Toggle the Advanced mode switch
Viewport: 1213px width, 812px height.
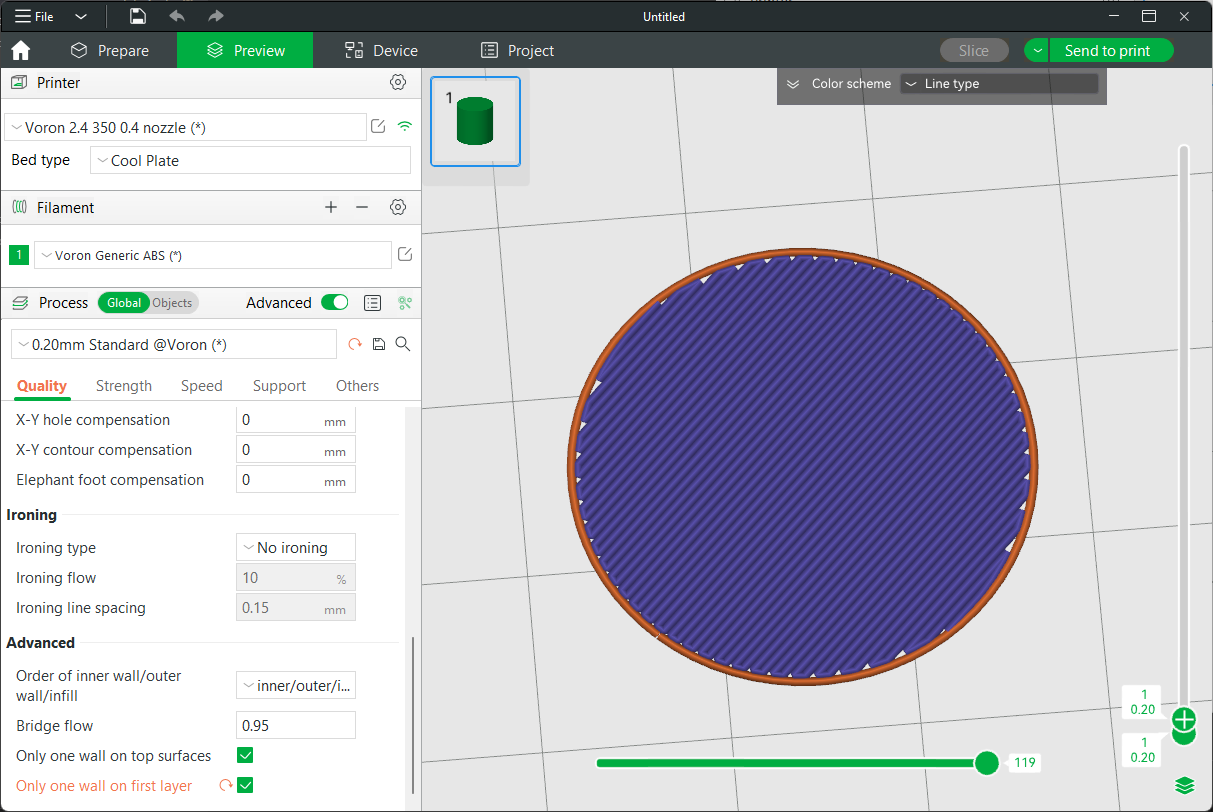334,303
